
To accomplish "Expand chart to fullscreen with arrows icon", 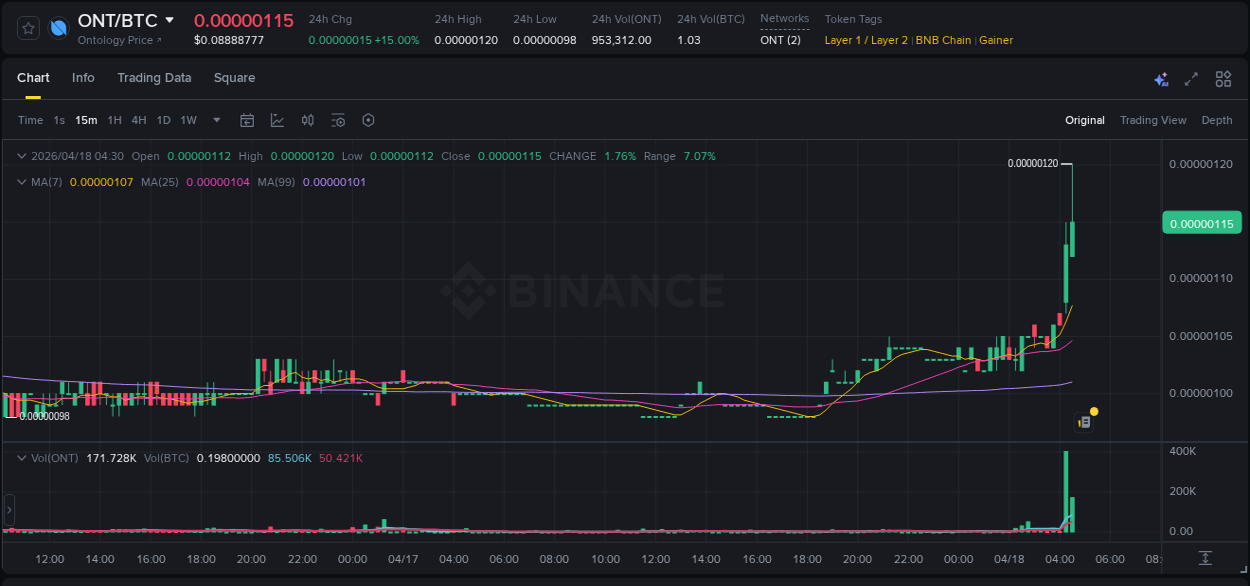I will tap(1191, 79).
